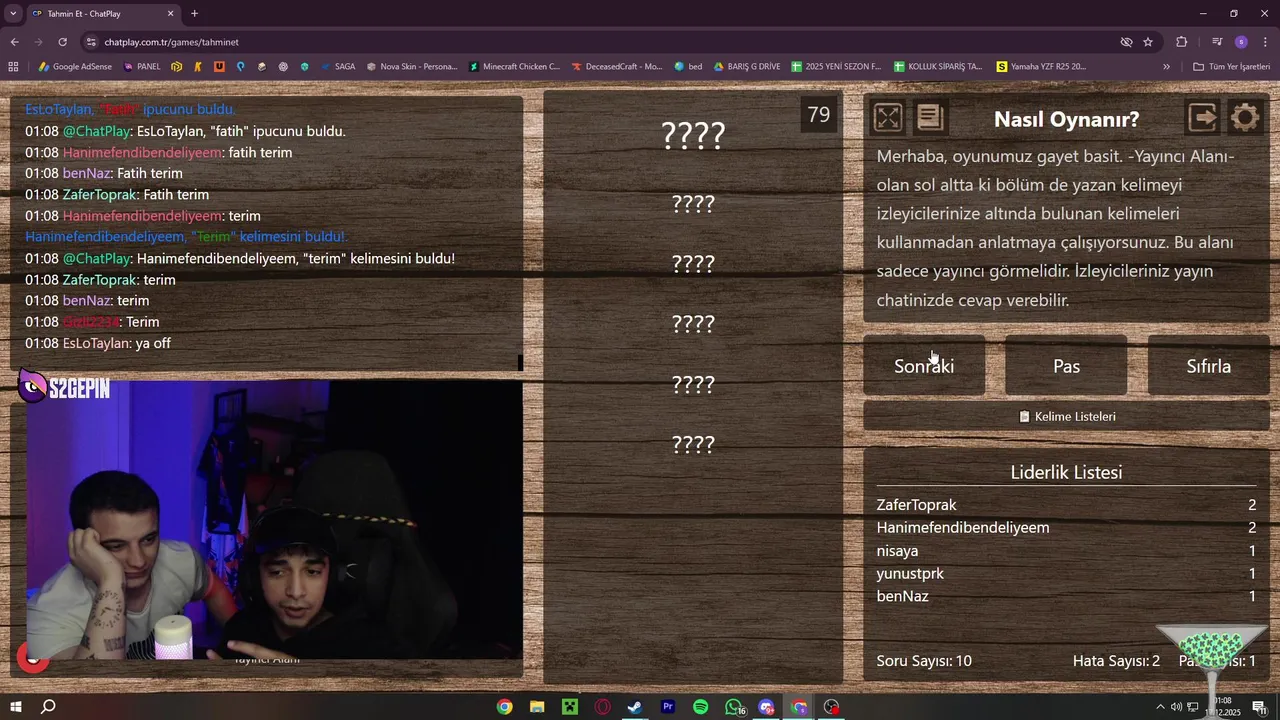Open Kelime Listeleri word lists
This screenshot has height=720, width=1280.
pos(1066,416)
